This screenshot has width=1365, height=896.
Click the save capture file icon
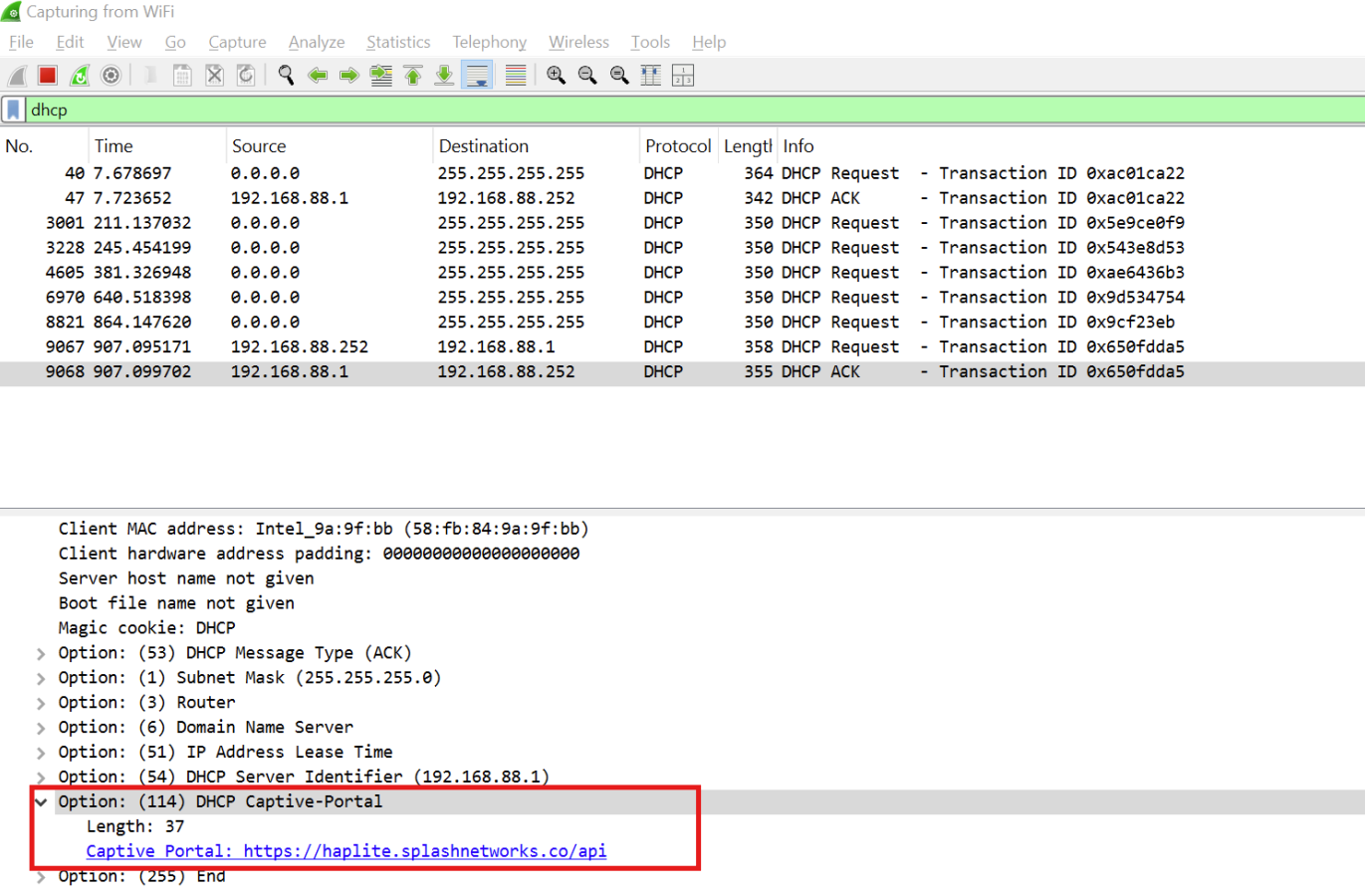coord(182,76)
